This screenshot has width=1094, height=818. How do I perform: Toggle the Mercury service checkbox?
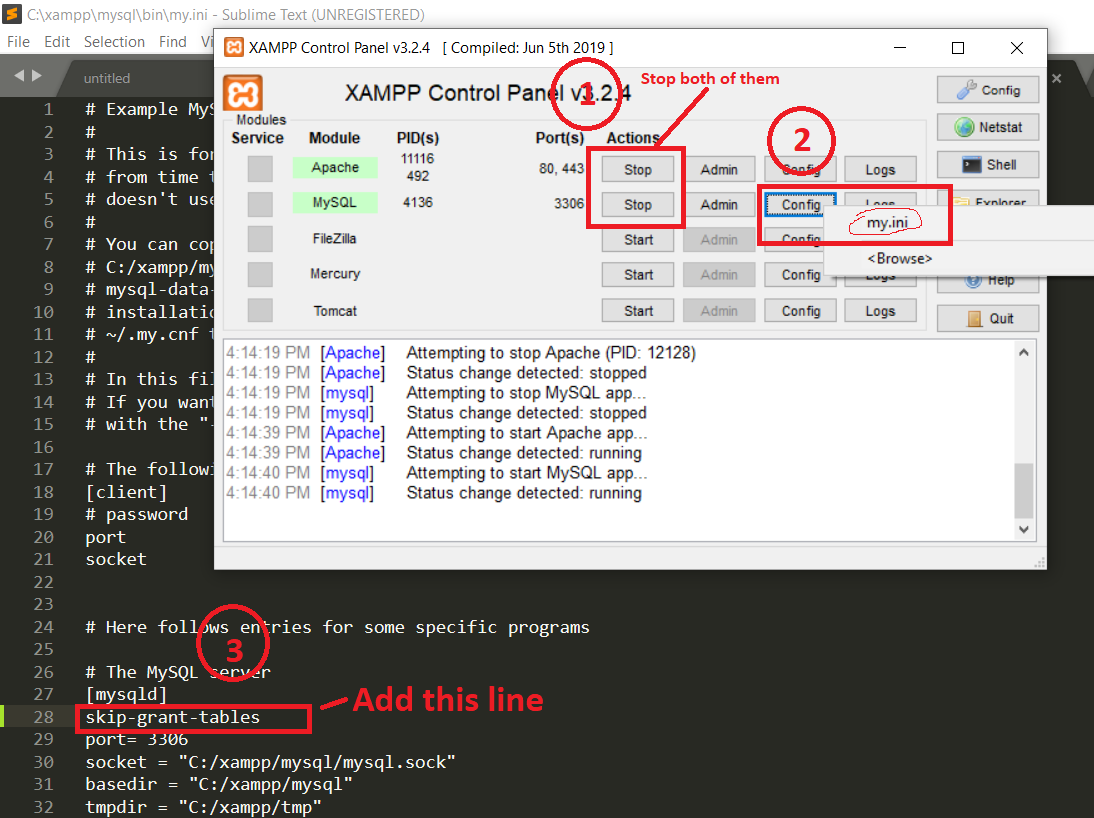click(x=260, y=274)
